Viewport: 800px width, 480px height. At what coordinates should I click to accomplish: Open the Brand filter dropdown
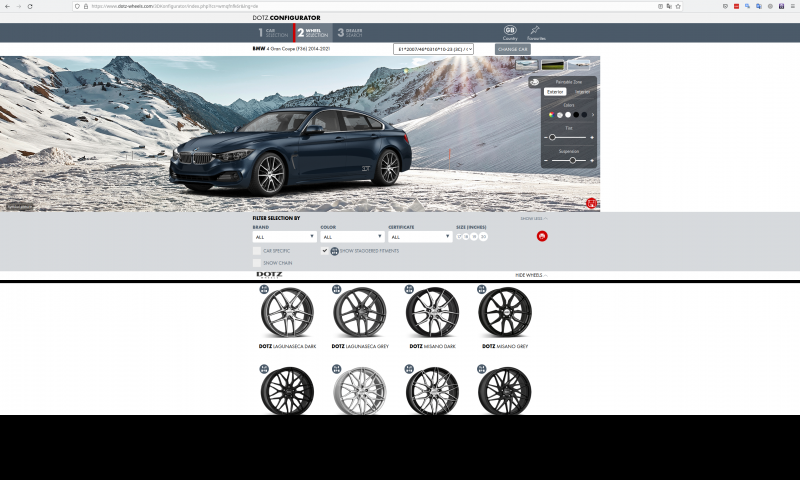tap(284, 237)
